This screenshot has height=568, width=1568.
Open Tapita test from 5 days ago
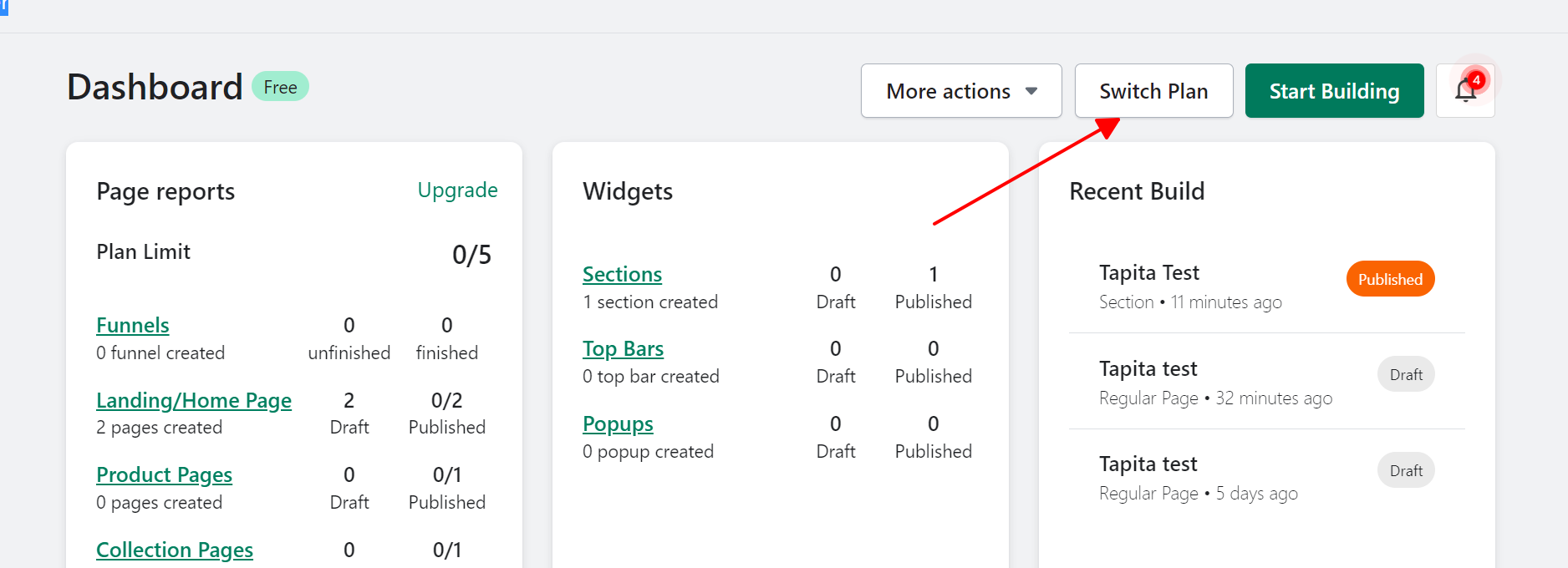tap(1148, 464)
